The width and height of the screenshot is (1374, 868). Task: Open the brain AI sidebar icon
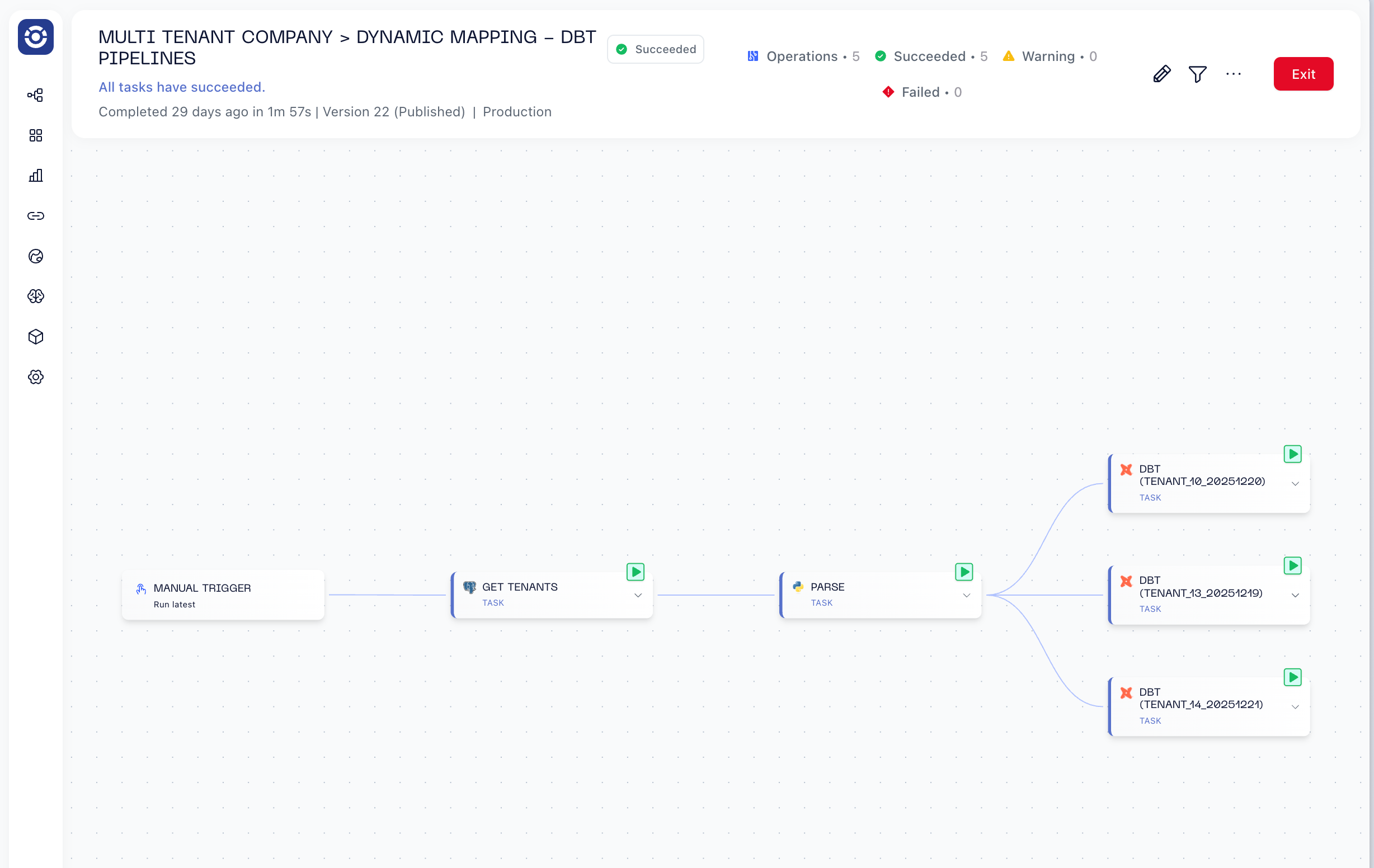tap(35, 296)
